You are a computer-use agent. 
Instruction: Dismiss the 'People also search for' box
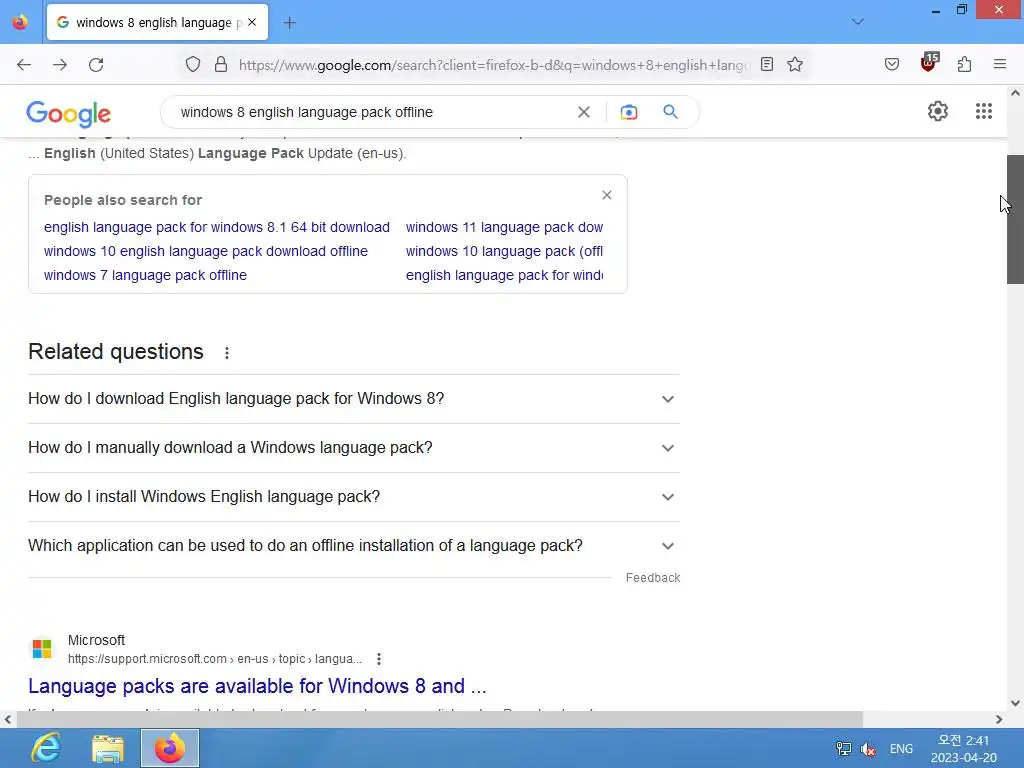(x=607, y=195)
